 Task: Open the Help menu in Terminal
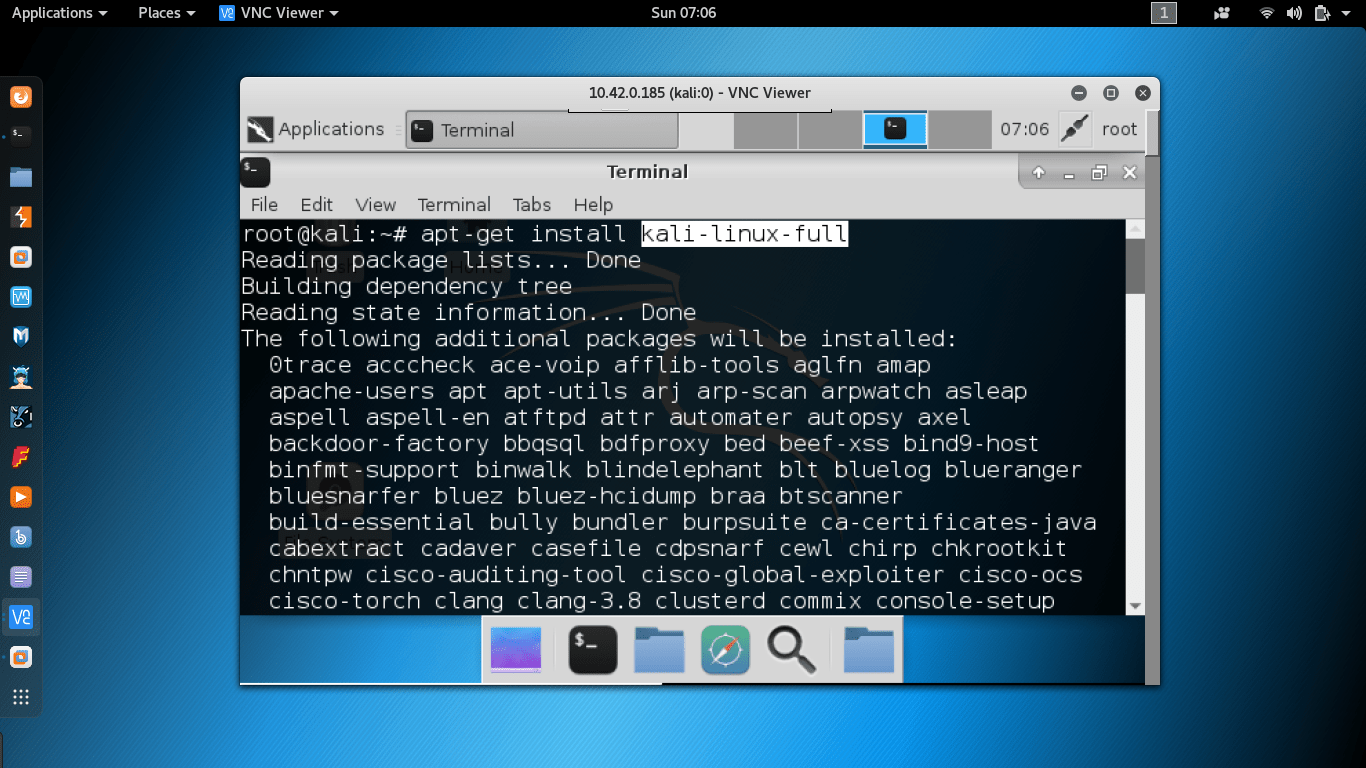(x=593, y=205)
